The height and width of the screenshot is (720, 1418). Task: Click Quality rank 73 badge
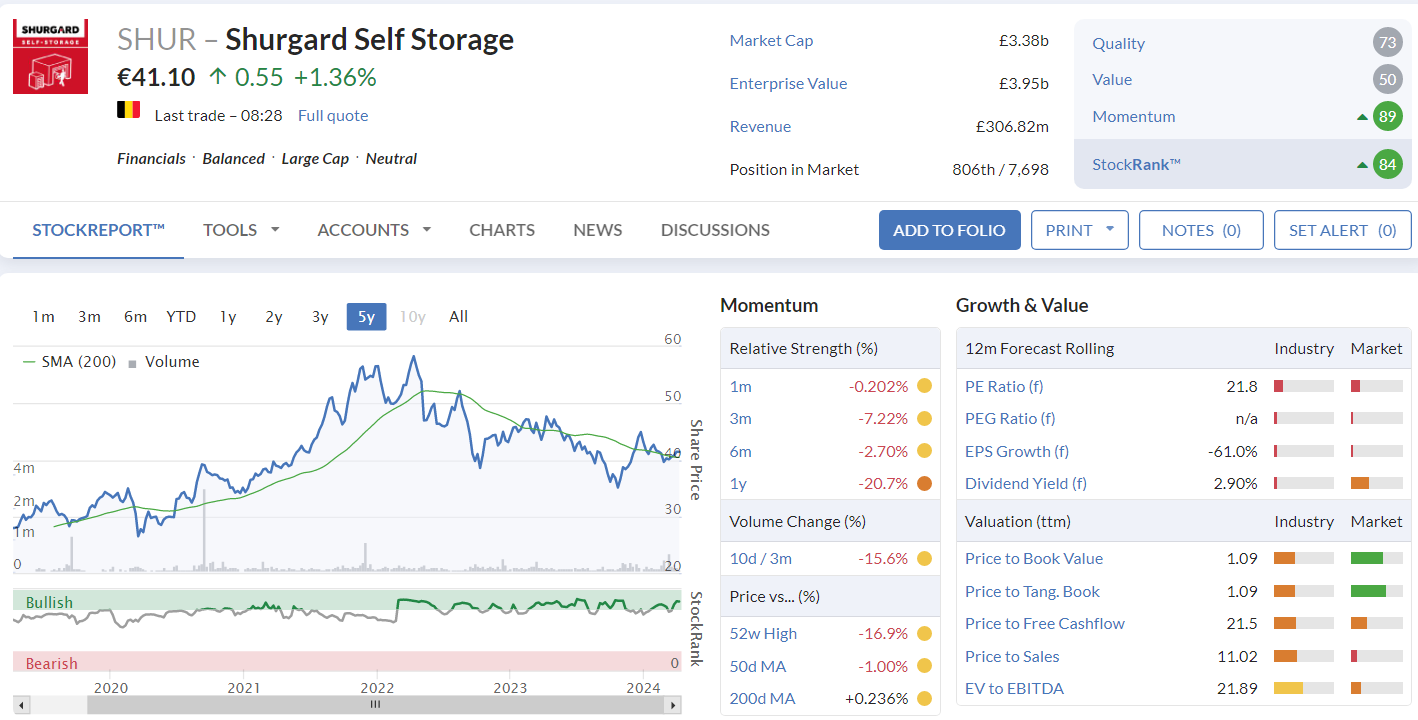click(x=1387, y=43)
